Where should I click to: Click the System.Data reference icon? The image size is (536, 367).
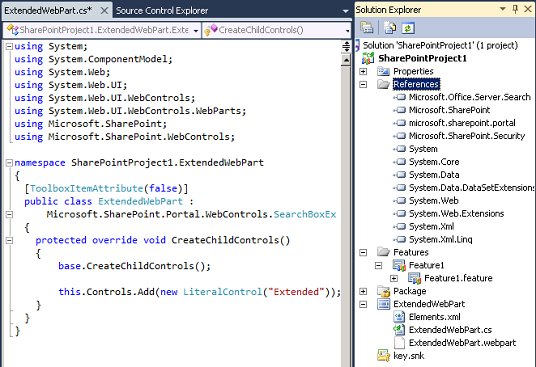pyautogui.click(x=400, y=175)
